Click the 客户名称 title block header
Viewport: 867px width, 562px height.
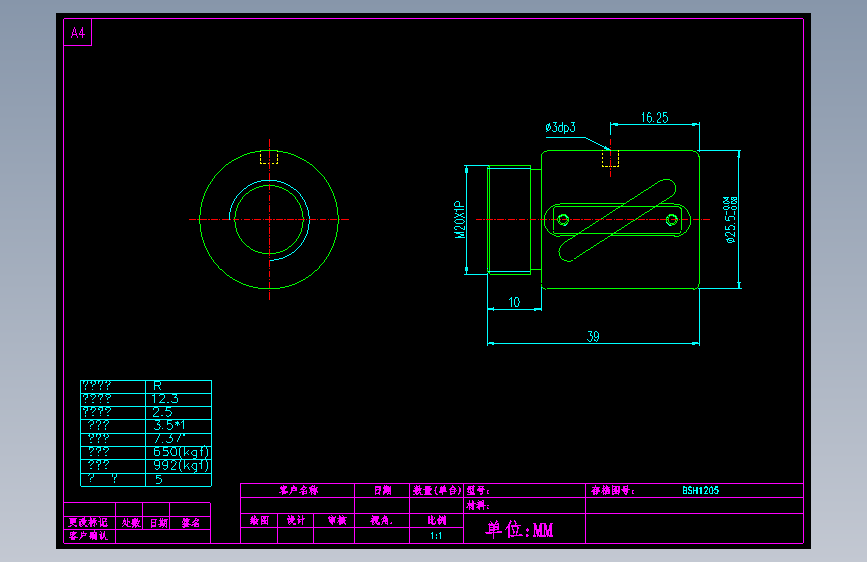[299, 491]
